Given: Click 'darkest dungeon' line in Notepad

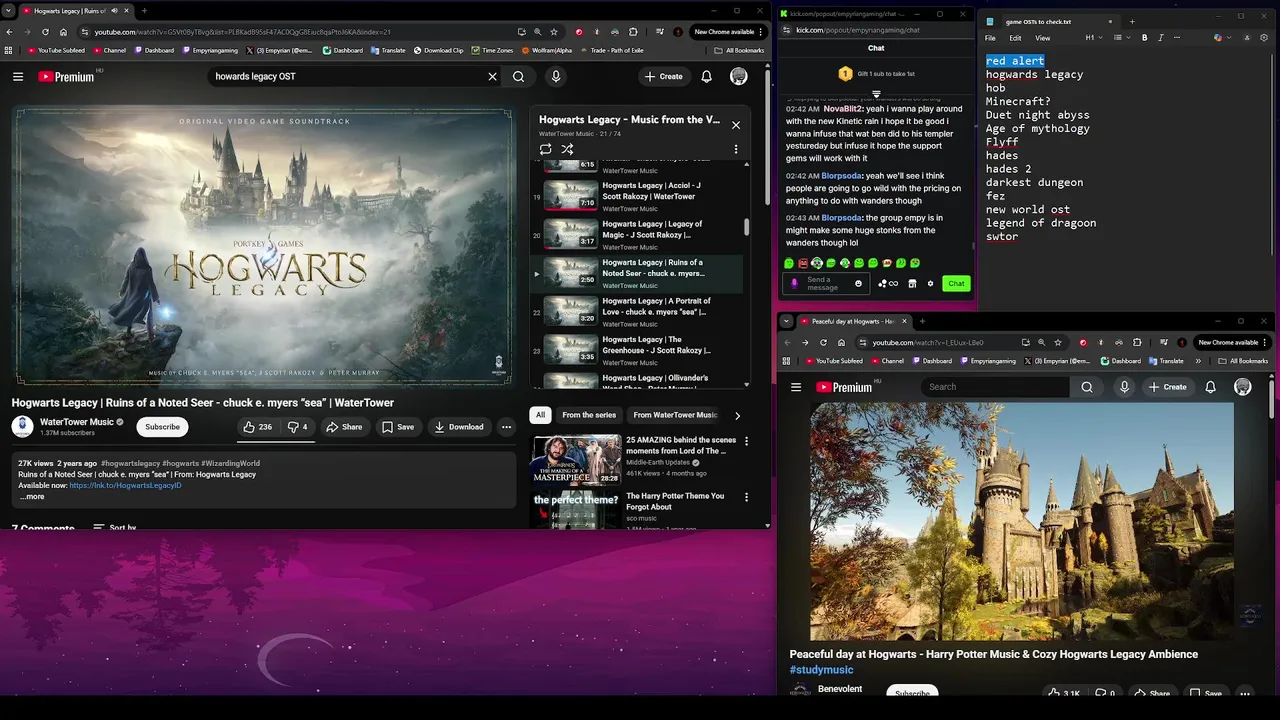Looking at the screenshot, I should click(1034, 183).
